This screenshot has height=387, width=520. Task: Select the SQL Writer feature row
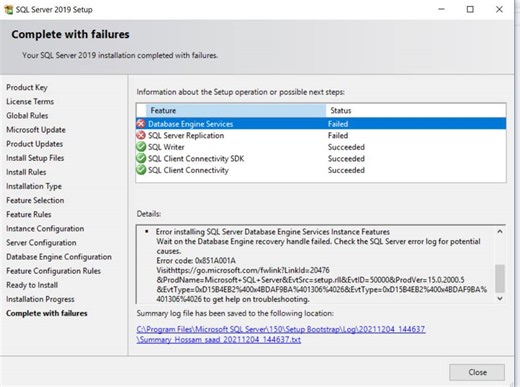[321, 147]
